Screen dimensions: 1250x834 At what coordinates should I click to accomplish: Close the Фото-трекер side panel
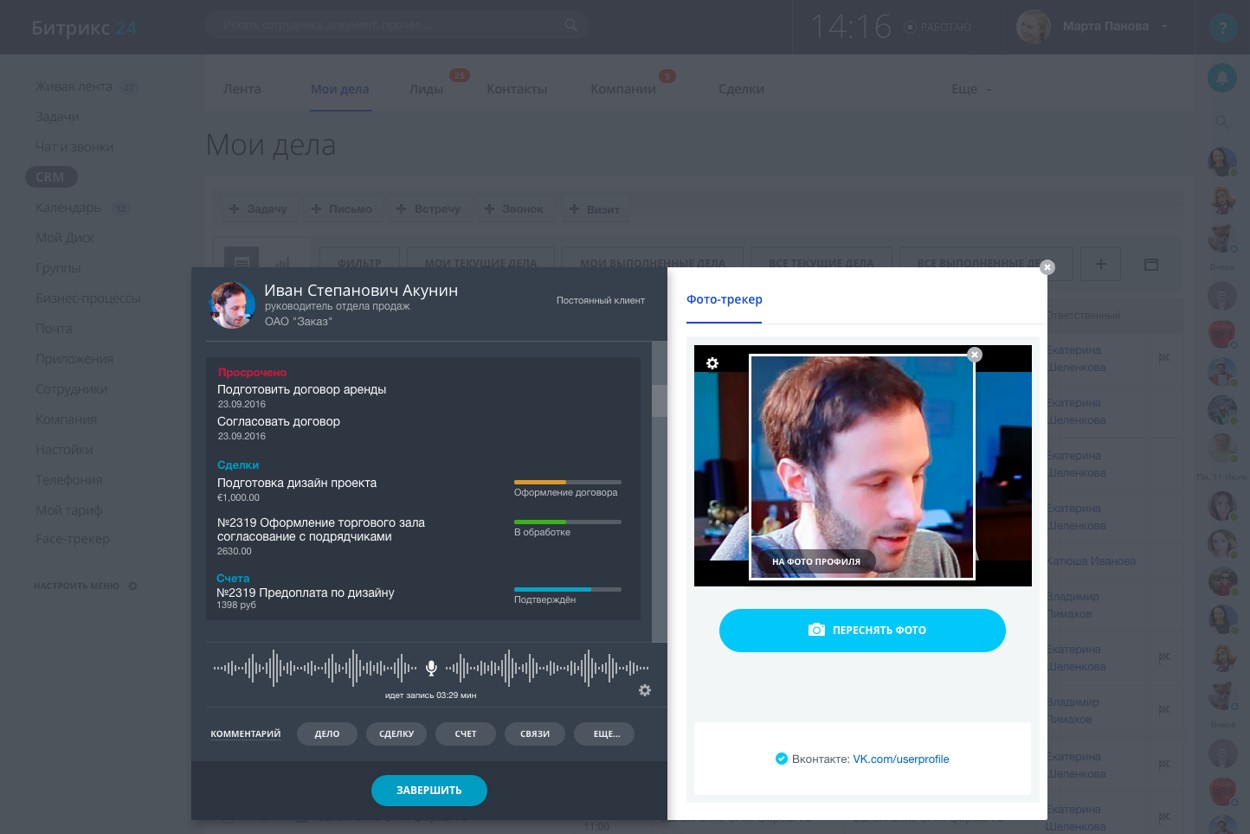(1047, 267)
